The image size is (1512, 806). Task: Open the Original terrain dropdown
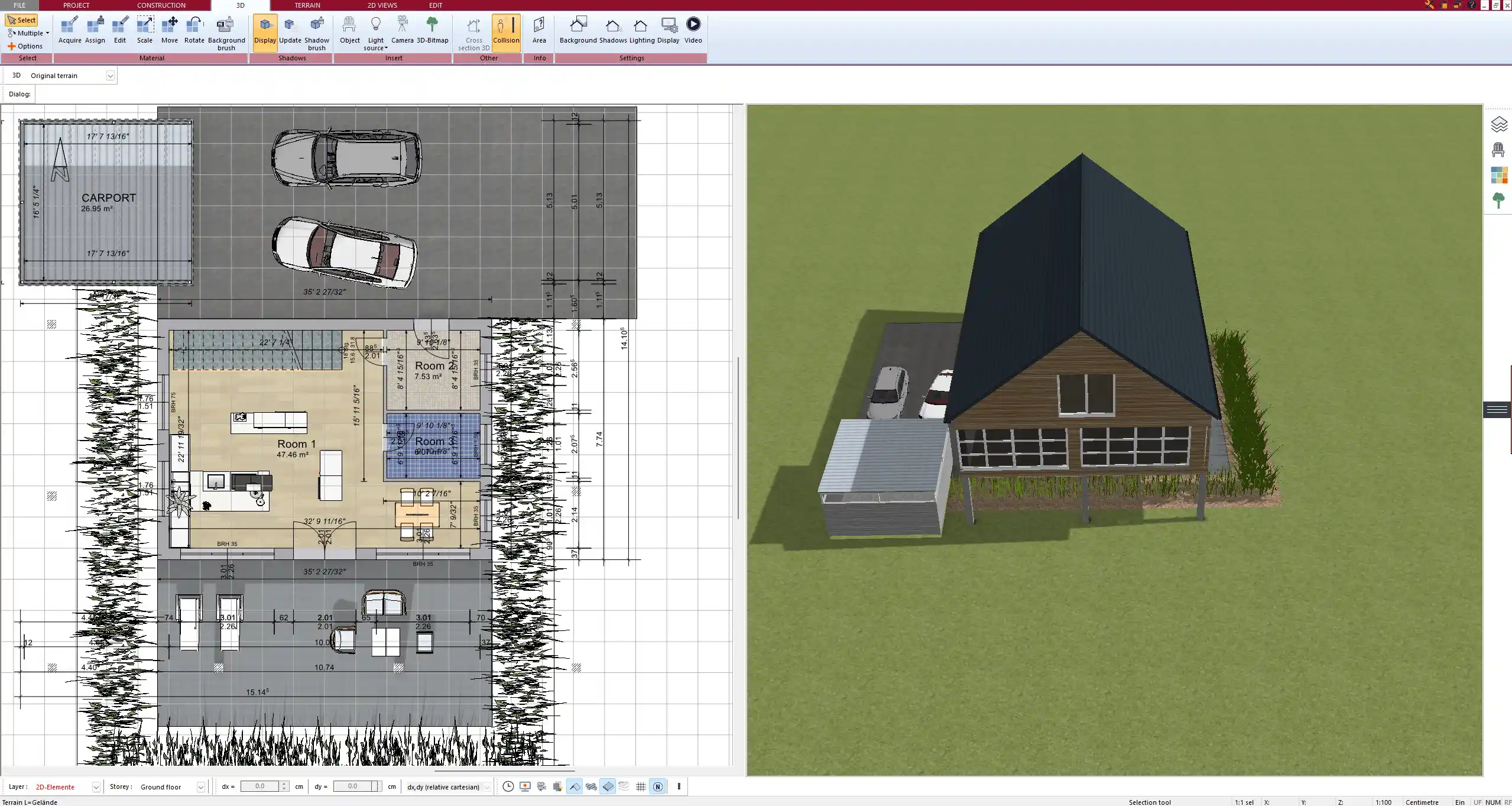click(111, 75)
